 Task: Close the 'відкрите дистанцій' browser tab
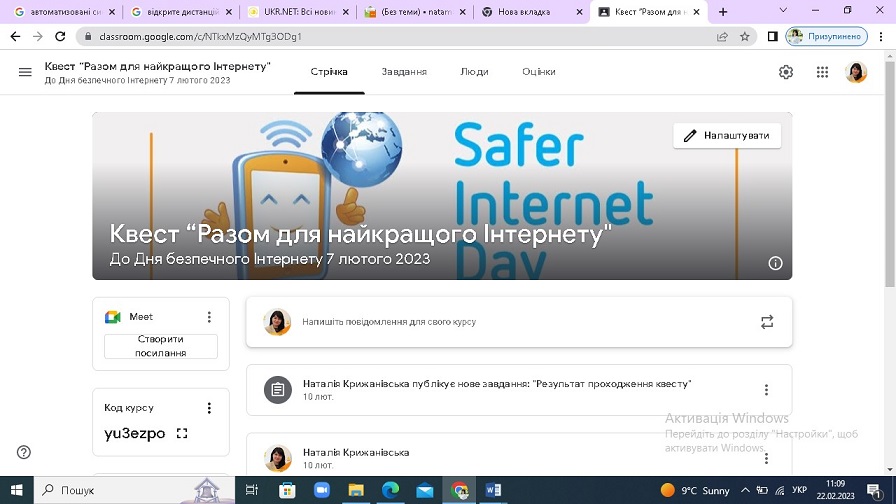pos(229,11)
